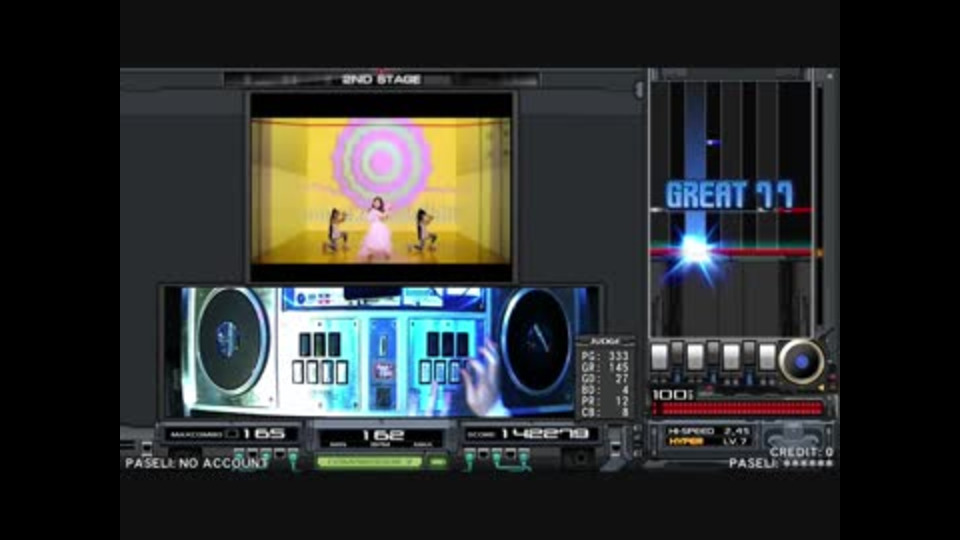Click the CREDIT: 0 text
This screenshot has width=960, height=540.
click(x=801, y=452)
